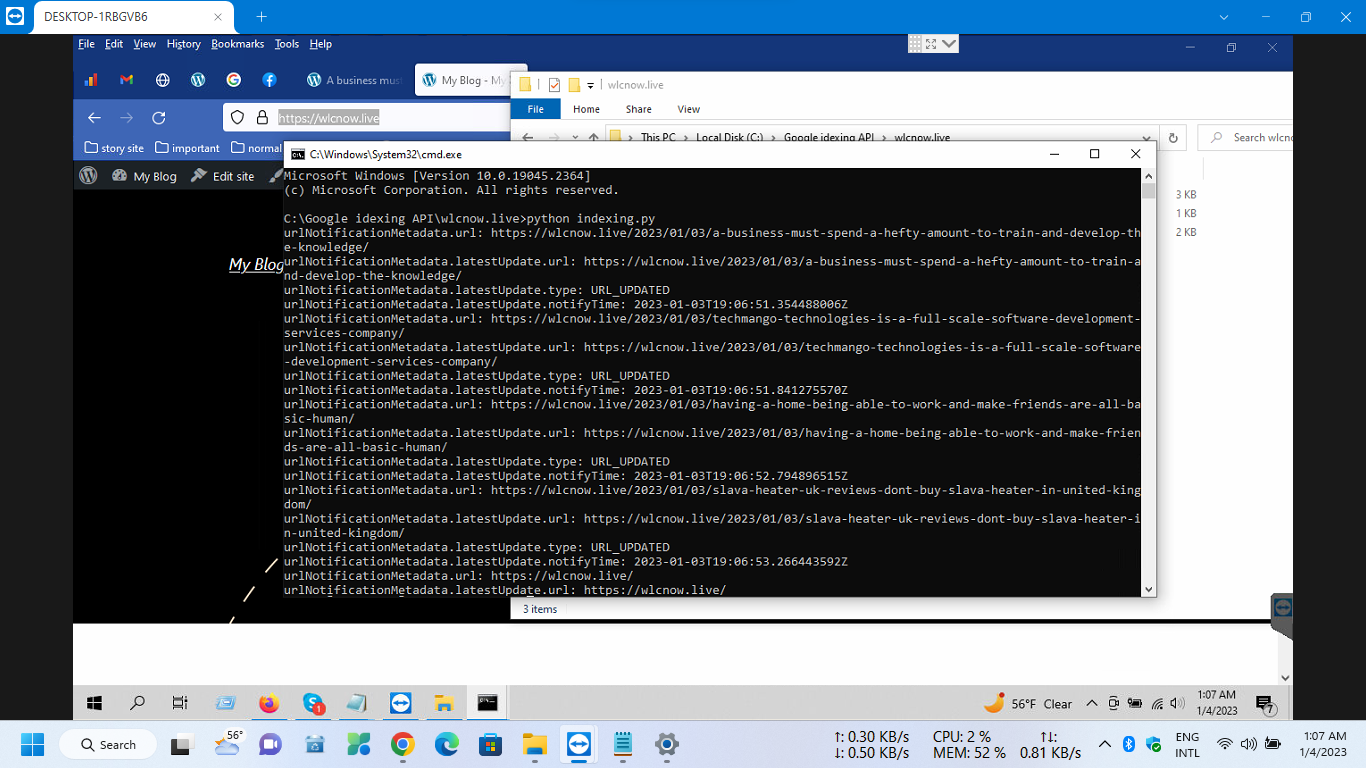Viewport: 1366px width, 768px height.
Task: Open the story site bookmarks folder
Action: pos(114,148)
